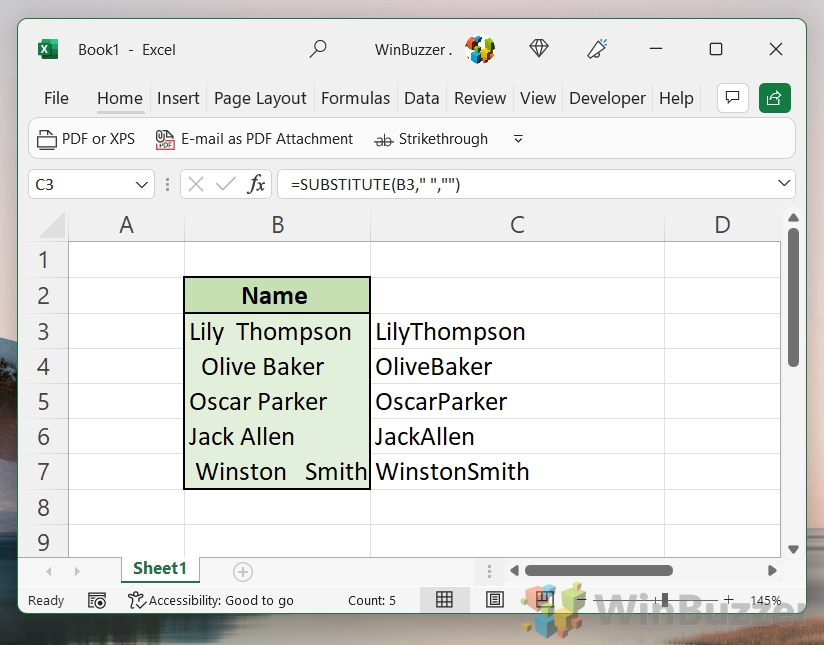Viewport: 824px width, 645px height.
Task: Expand Customize Quick Access Toolbar arrow
Action: 518,139
